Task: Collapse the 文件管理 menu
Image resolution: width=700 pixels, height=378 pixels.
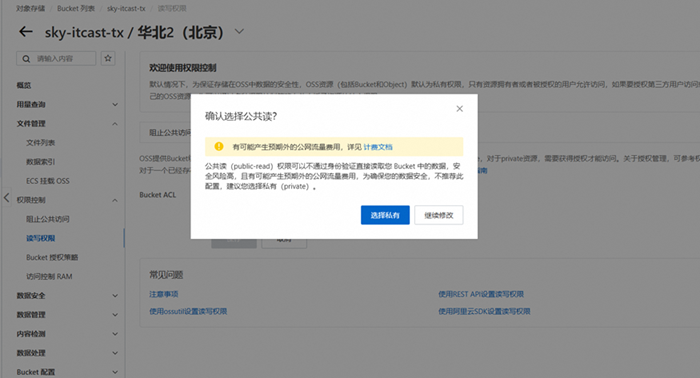Action: [x=67, y=124]
